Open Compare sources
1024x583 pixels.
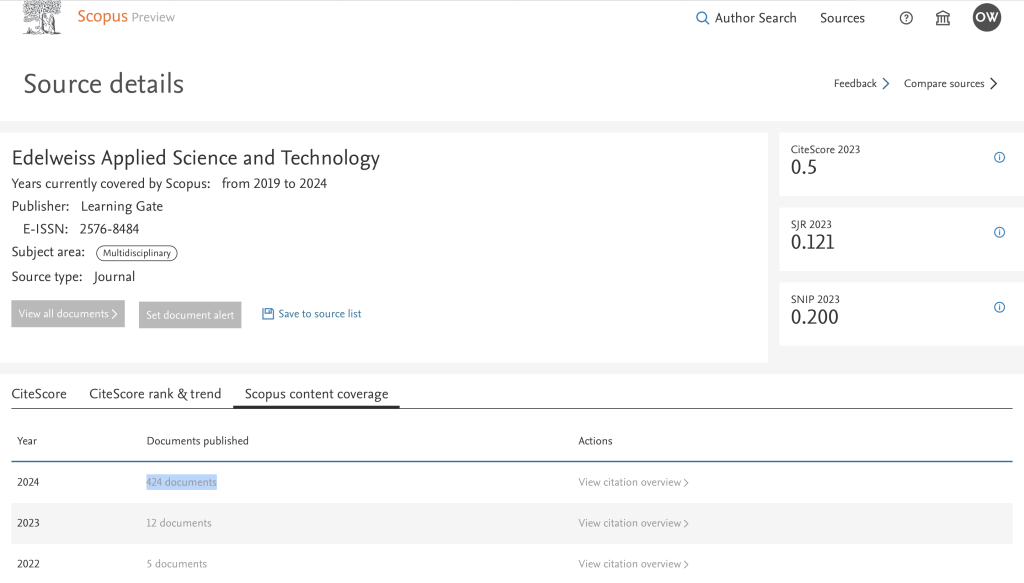click(950, 84)
